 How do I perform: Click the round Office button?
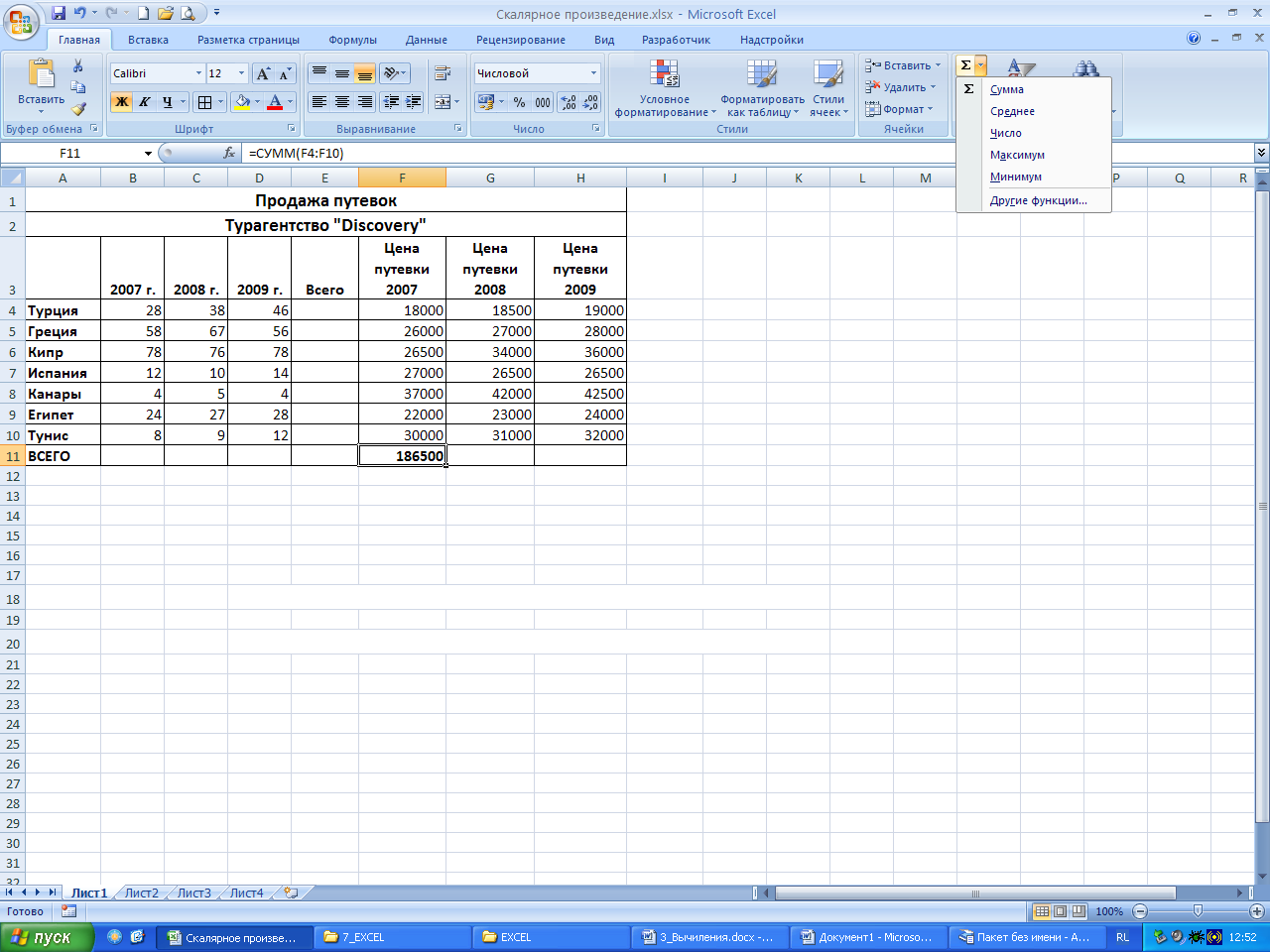coord(21,21)
